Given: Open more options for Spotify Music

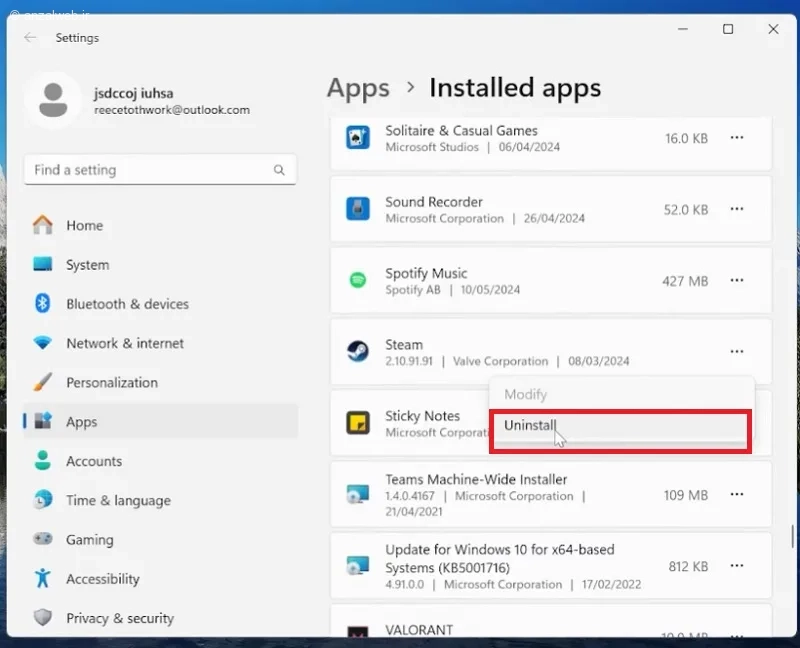Looking at the screenshot, I should pyautogui.click(x=737, y=280).
